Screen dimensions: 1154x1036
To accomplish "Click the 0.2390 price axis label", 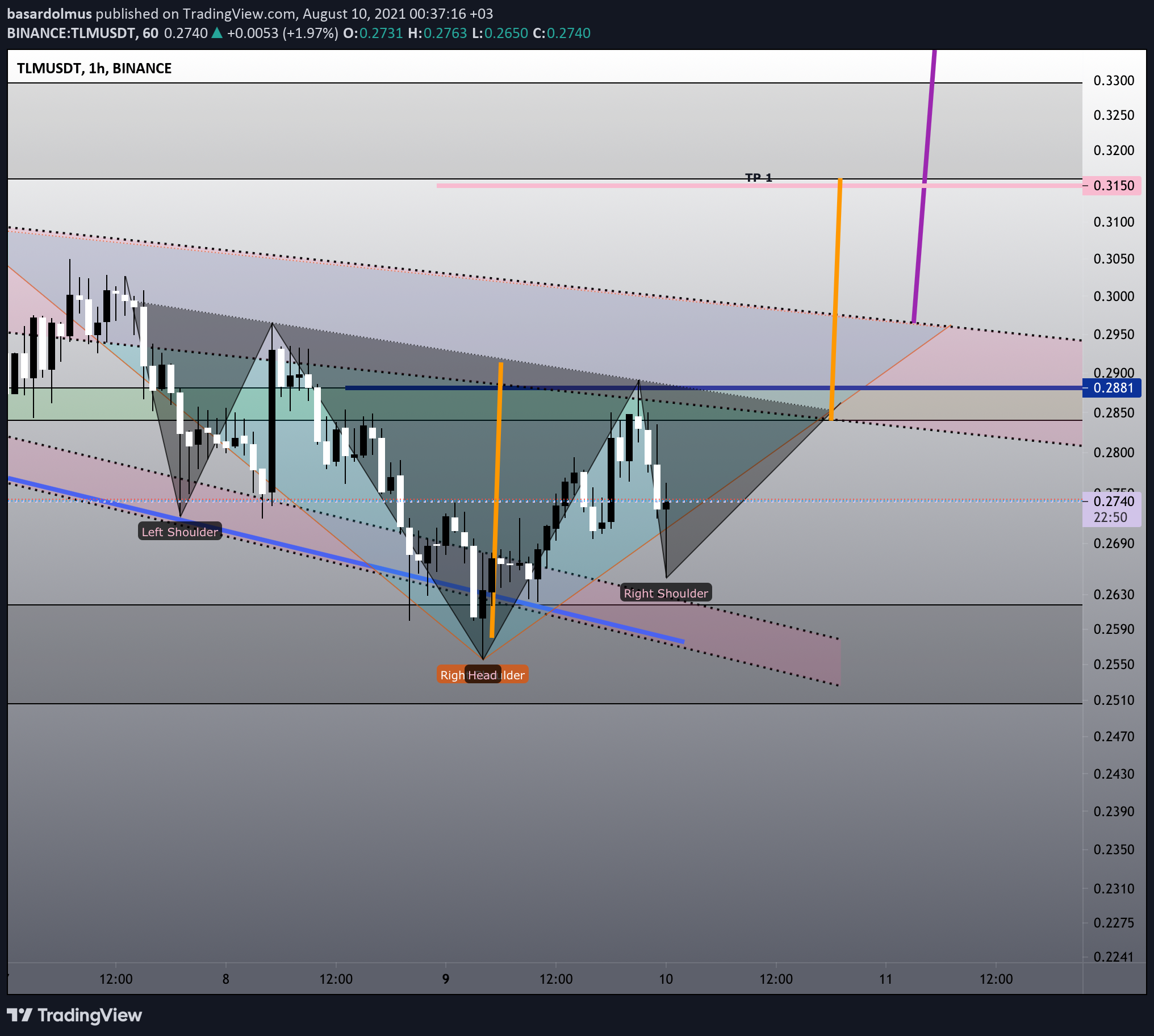I will pos(1114,811).
